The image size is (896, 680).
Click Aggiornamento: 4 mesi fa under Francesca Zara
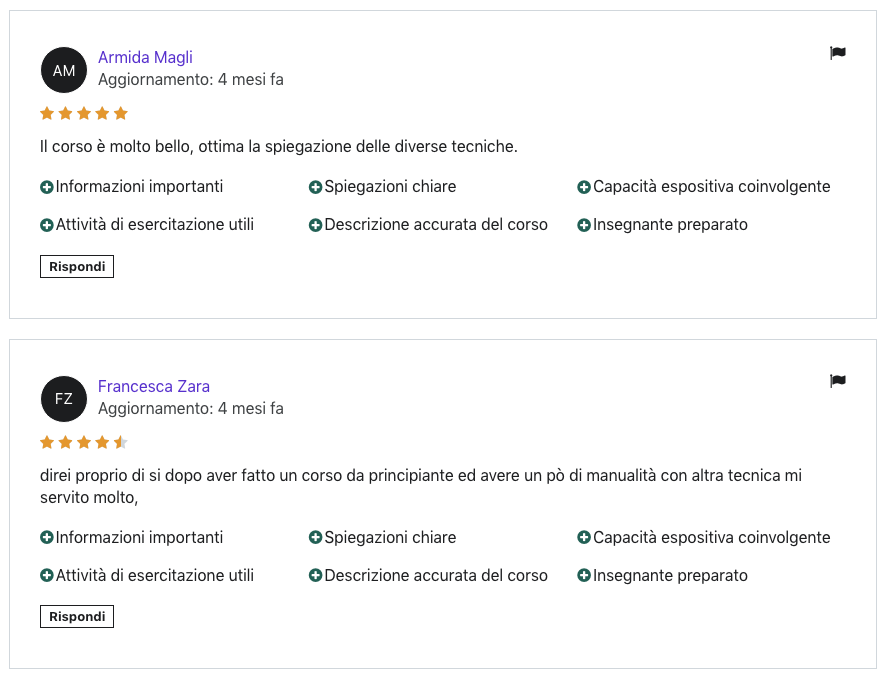tap(190, 408)
